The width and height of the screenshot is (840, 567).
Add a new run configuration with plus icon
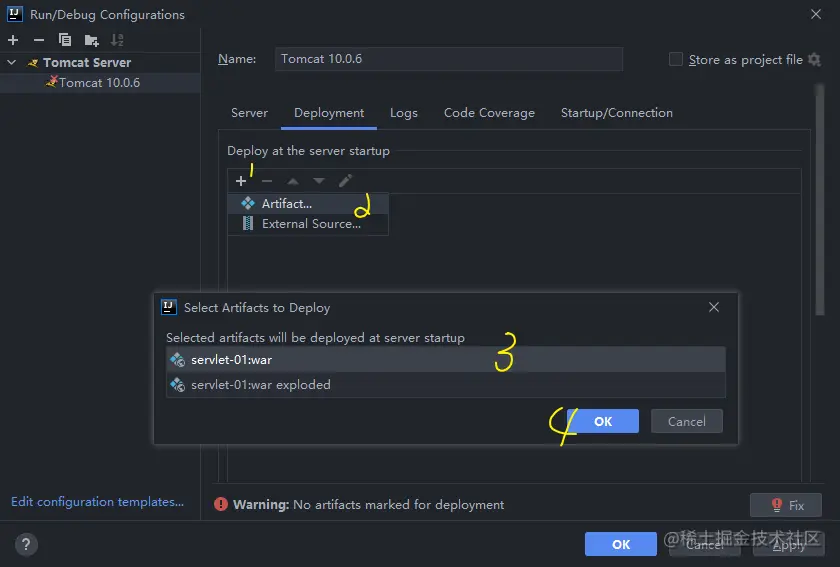pyautogui.click(x=13, y=40)
